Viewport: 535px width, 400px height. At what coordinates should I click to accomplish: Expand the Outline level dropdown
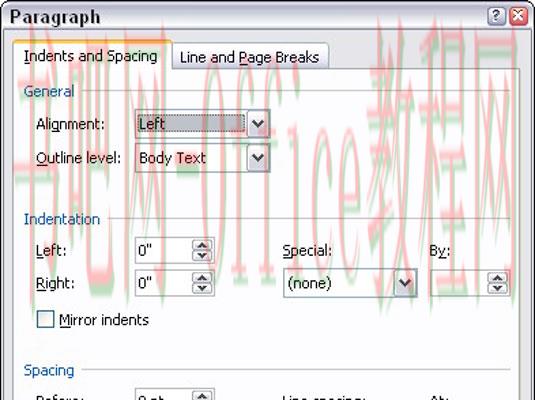pos(258,158)
